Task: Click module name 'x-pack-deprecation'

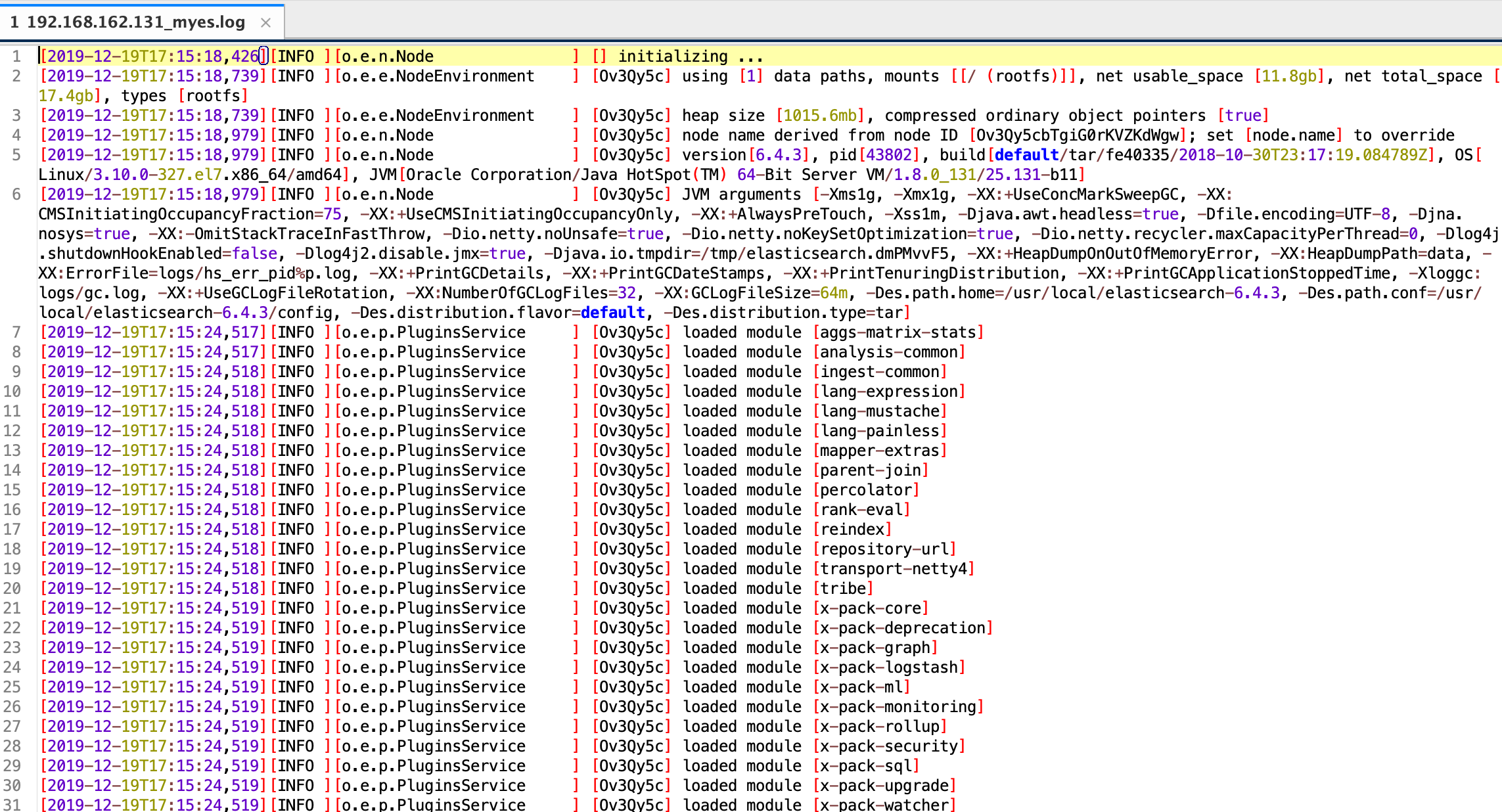Action: coord(903,627)
